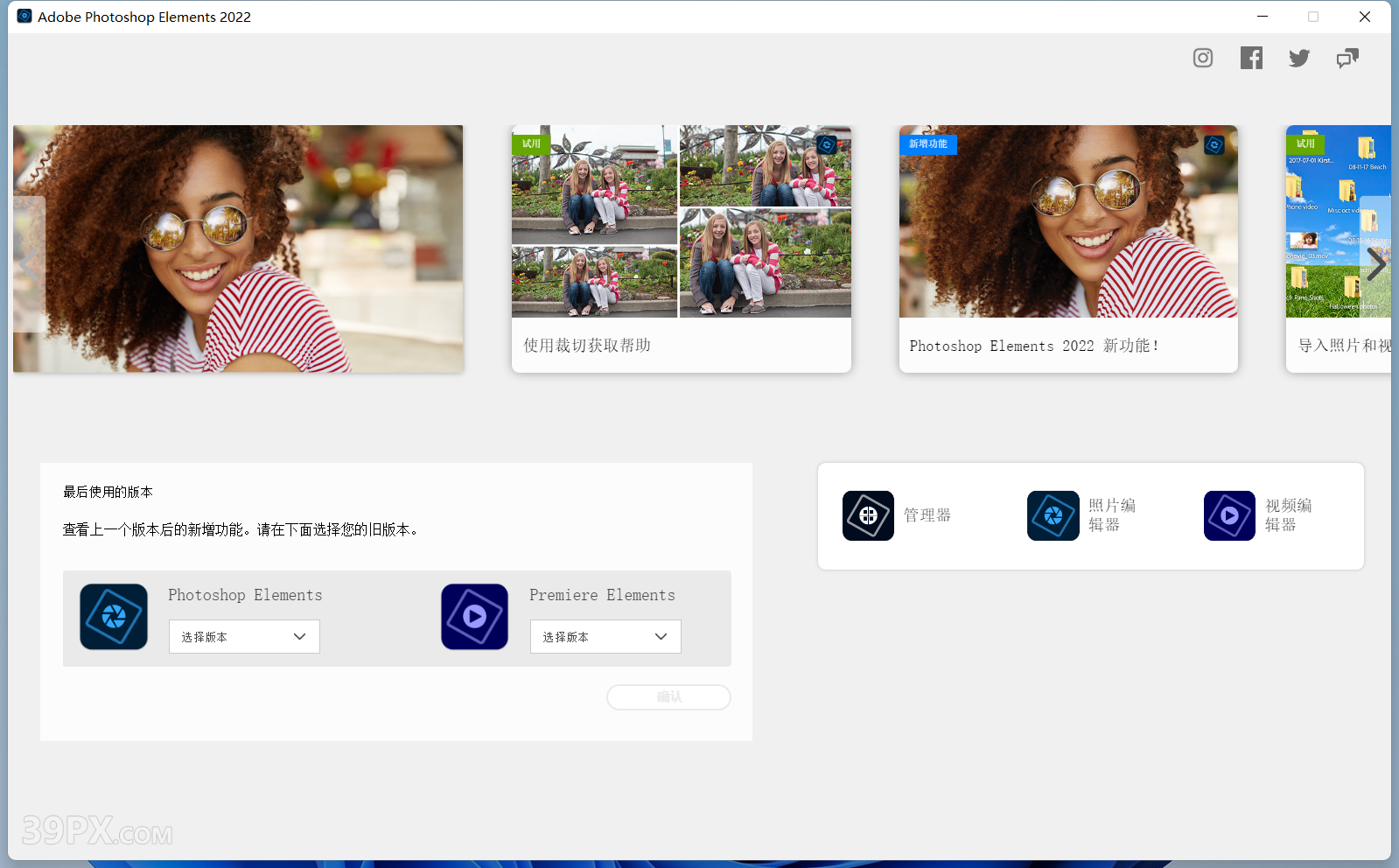Click the sync badge on the crop help card
The height and width of the screenshot is (868, 1399).
[826, 145]
